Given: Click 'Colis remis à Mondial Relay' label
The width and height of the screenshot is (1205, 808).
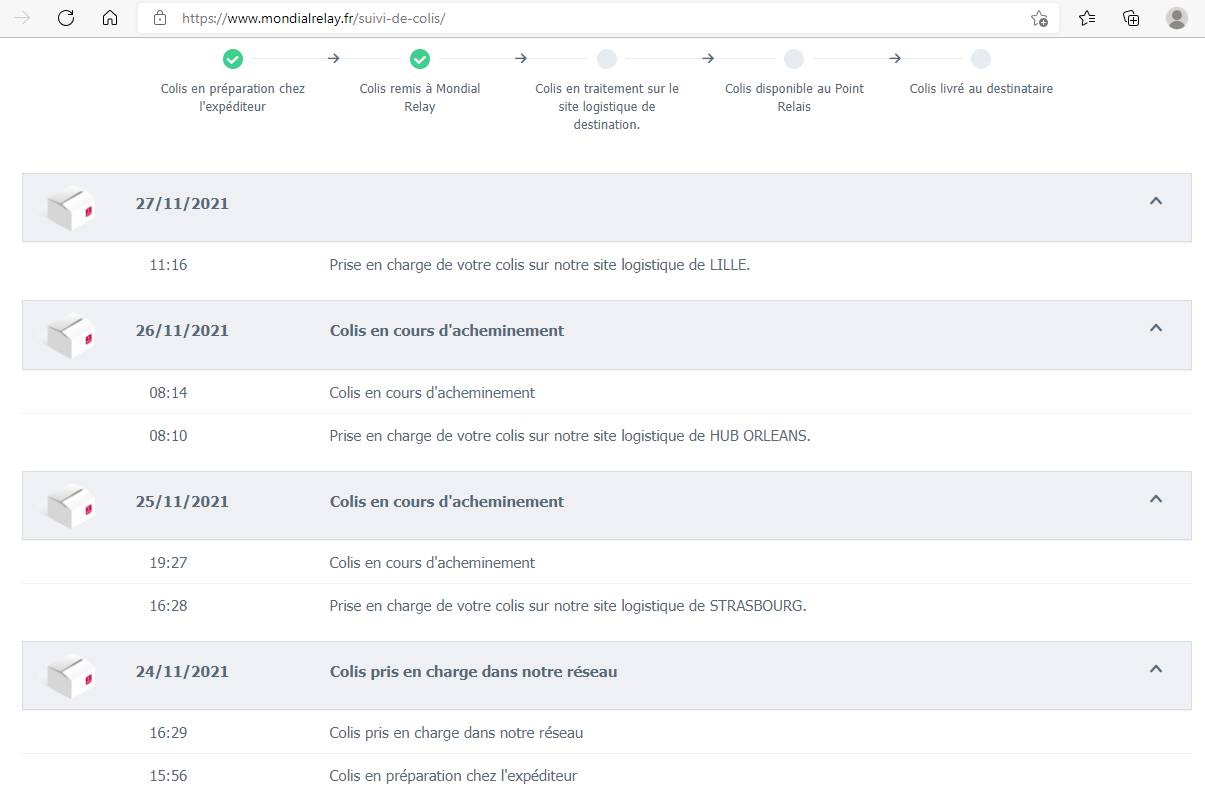Looking at the screenshot, I should point(420,98).
